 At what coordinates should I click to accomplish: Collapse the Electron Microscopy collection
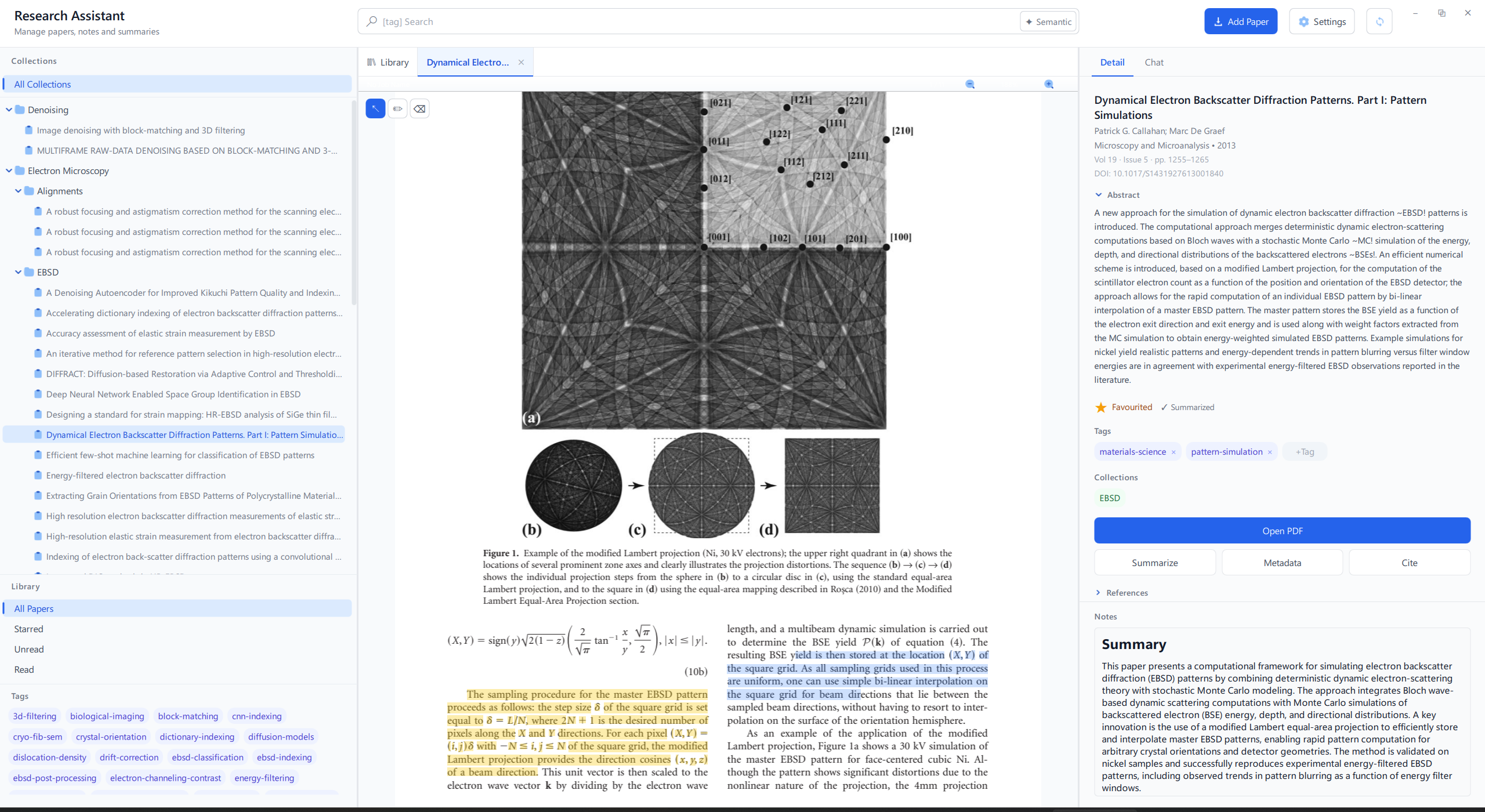(9, 171)
